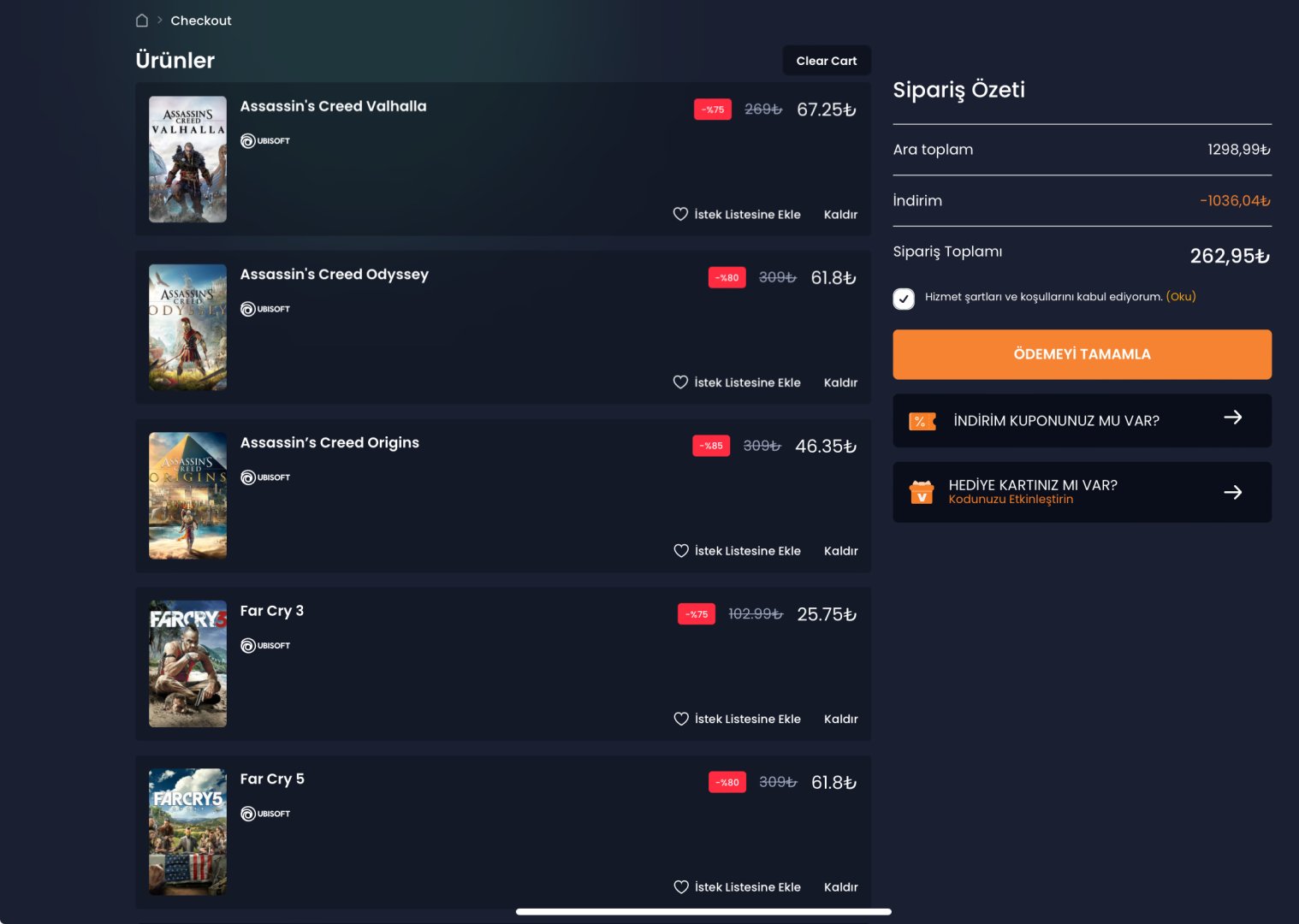Add Far Cry 5 to wishlist text
This screenshot has height=924, width=1299.
coord(748,887)
